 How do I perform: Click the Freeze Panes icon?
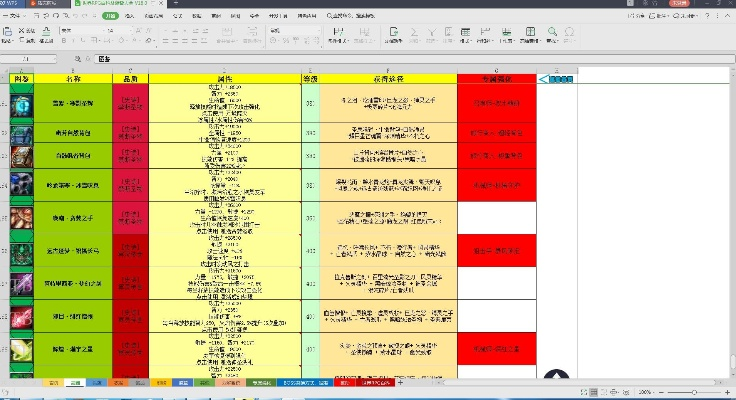coord(530,32)
